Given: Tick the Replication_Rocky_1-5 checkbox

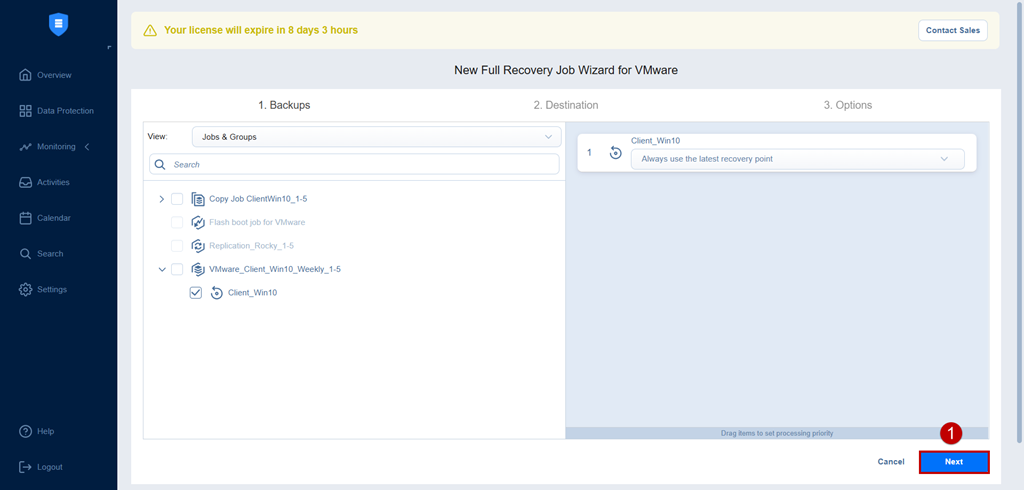Looking at the screenshot, I should pyautogui.click(x=177, y=246).
